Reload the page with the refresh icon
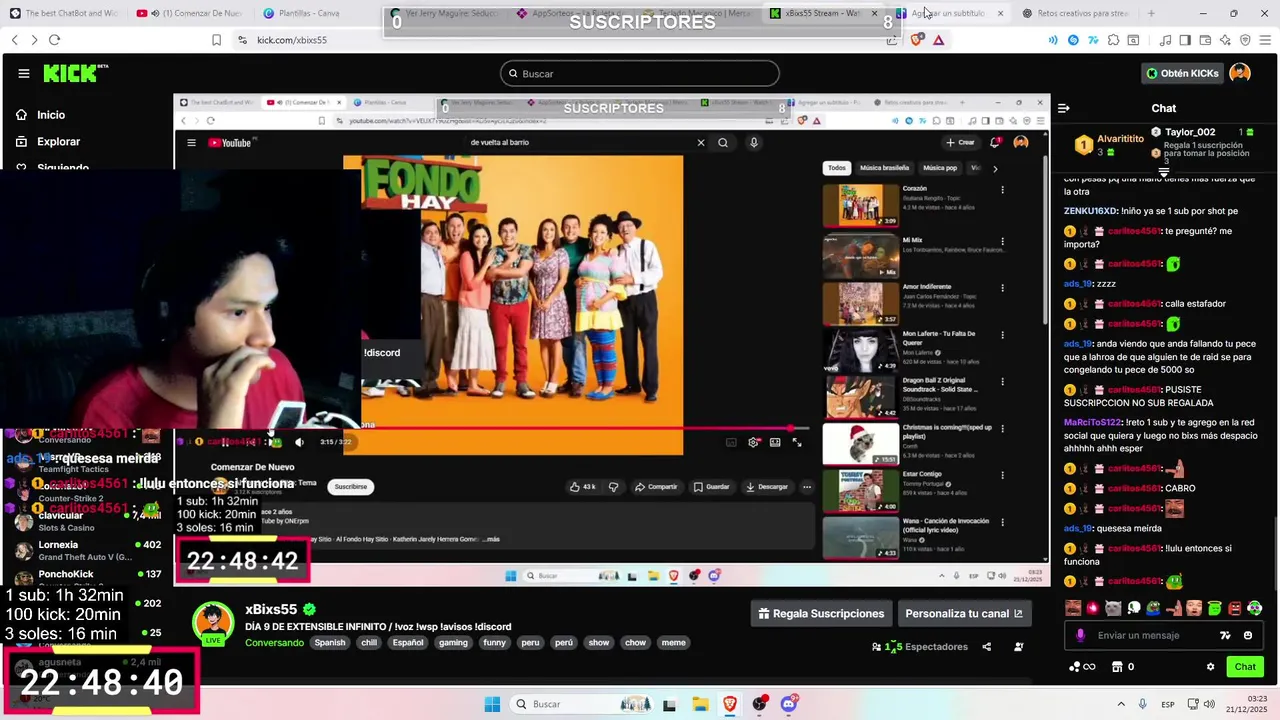Viewport: 1280px width, 720px height. pos(54,40)
